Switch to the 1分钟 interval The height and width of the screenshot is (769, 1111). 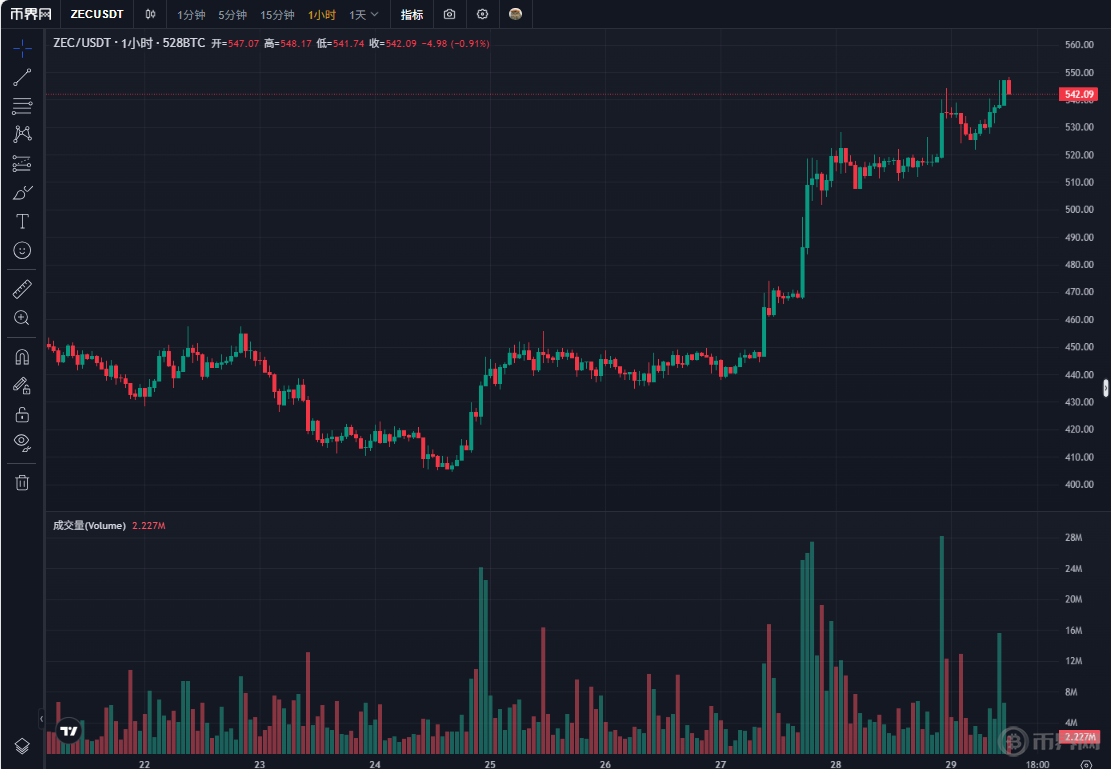pyautogui.click(x=191, y=15)
